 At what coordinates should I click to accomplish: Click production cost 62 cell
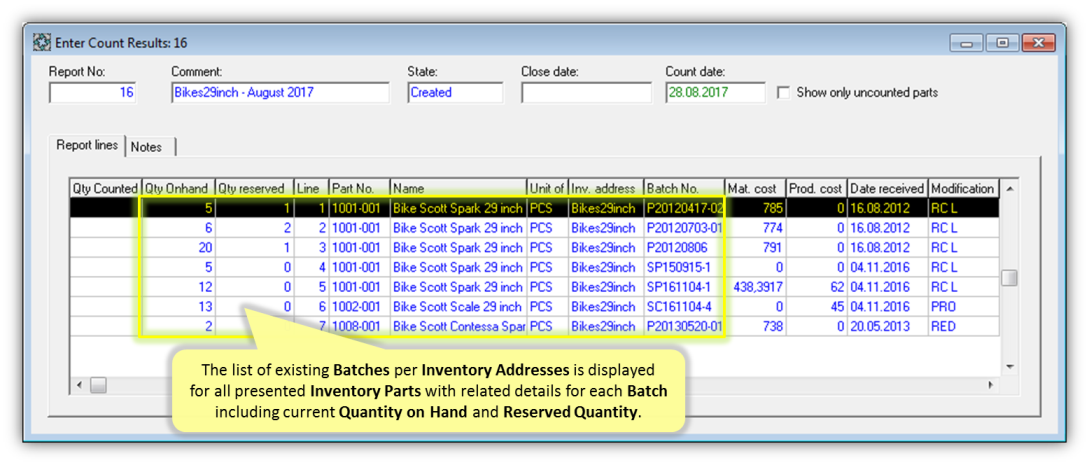coord(816,287)
